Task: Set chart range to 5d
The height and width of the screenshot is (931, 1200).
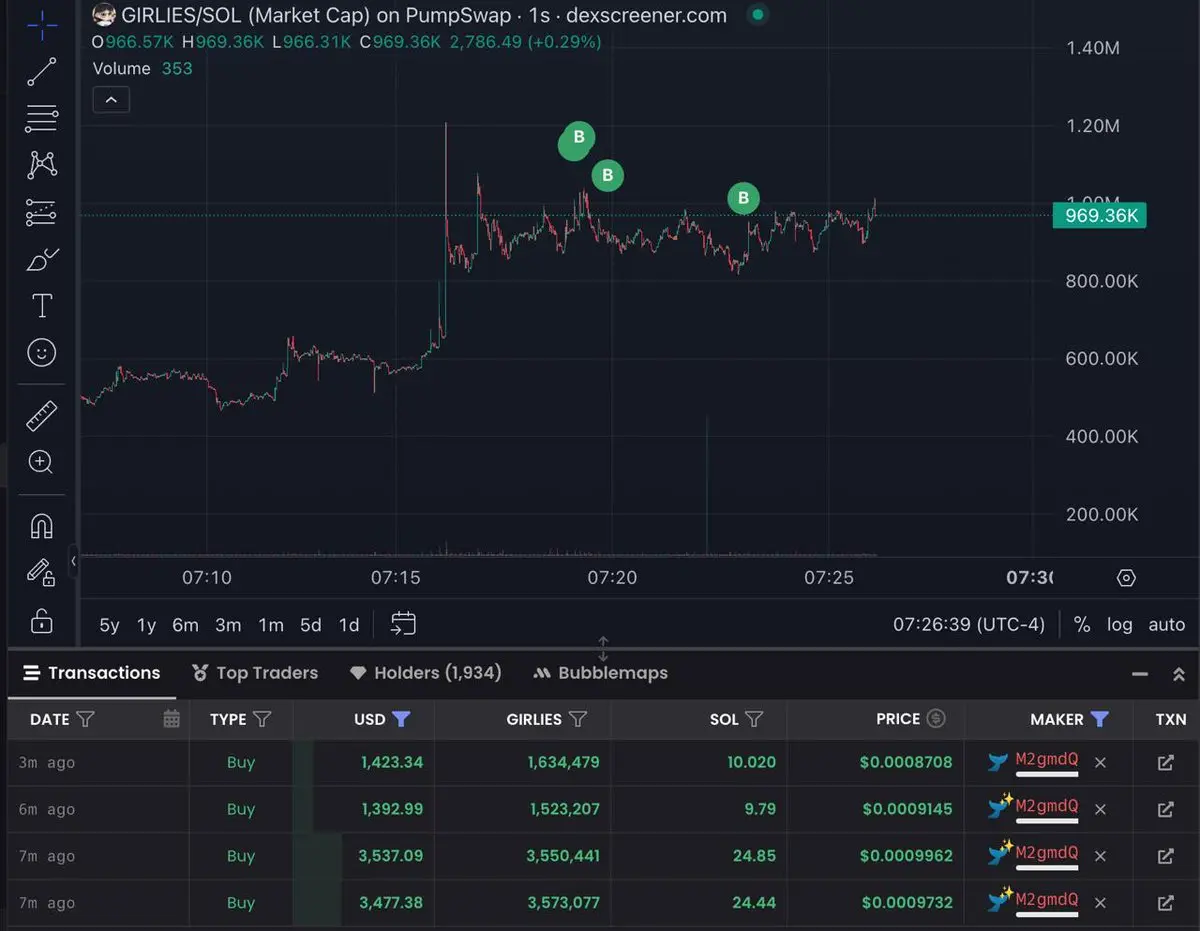Action: pyautogui.click(x=311, y=625)
